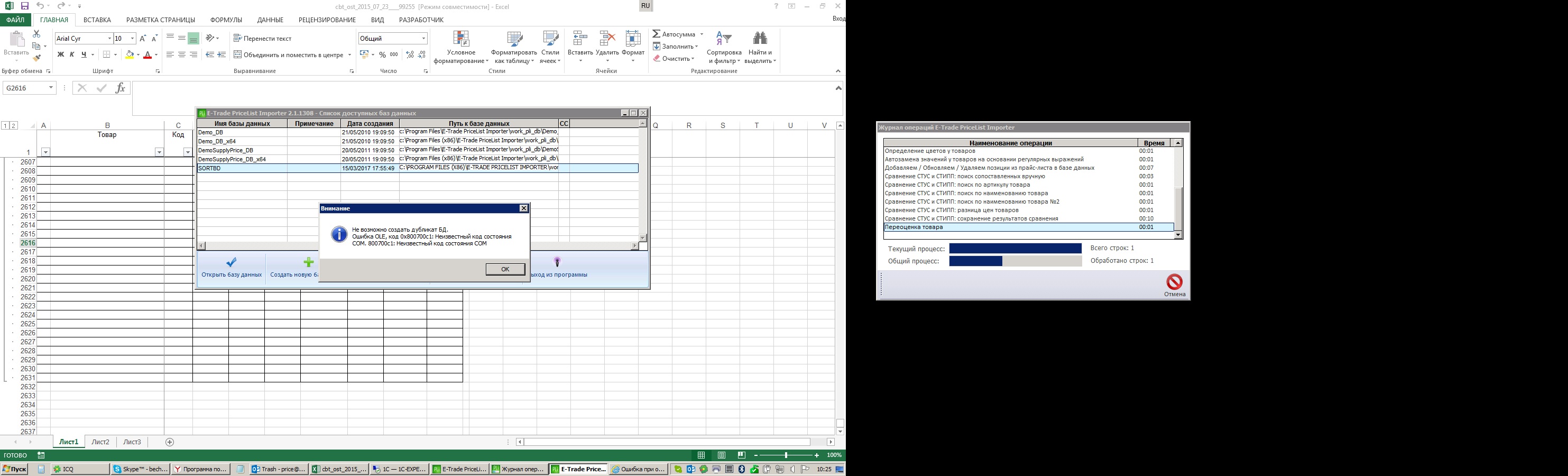Open the filter dropdown in column C header
1568x476 pixels.
[188, 152]
